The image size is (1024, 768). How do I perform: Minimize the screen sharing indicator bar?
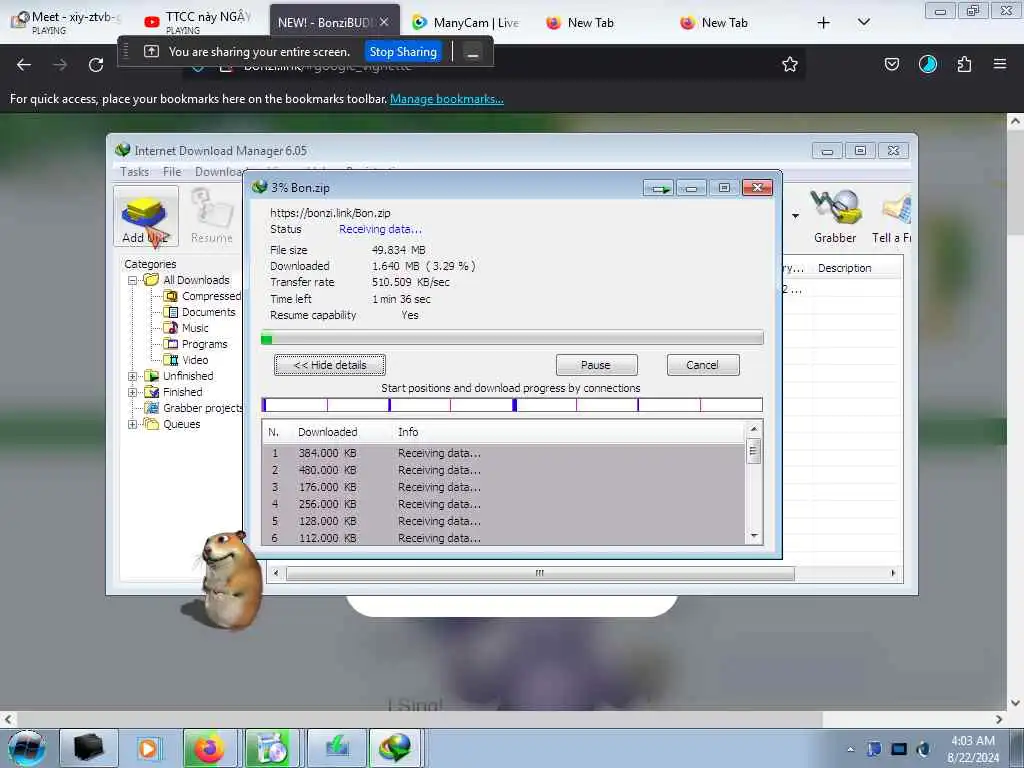(x=473, y=52)
